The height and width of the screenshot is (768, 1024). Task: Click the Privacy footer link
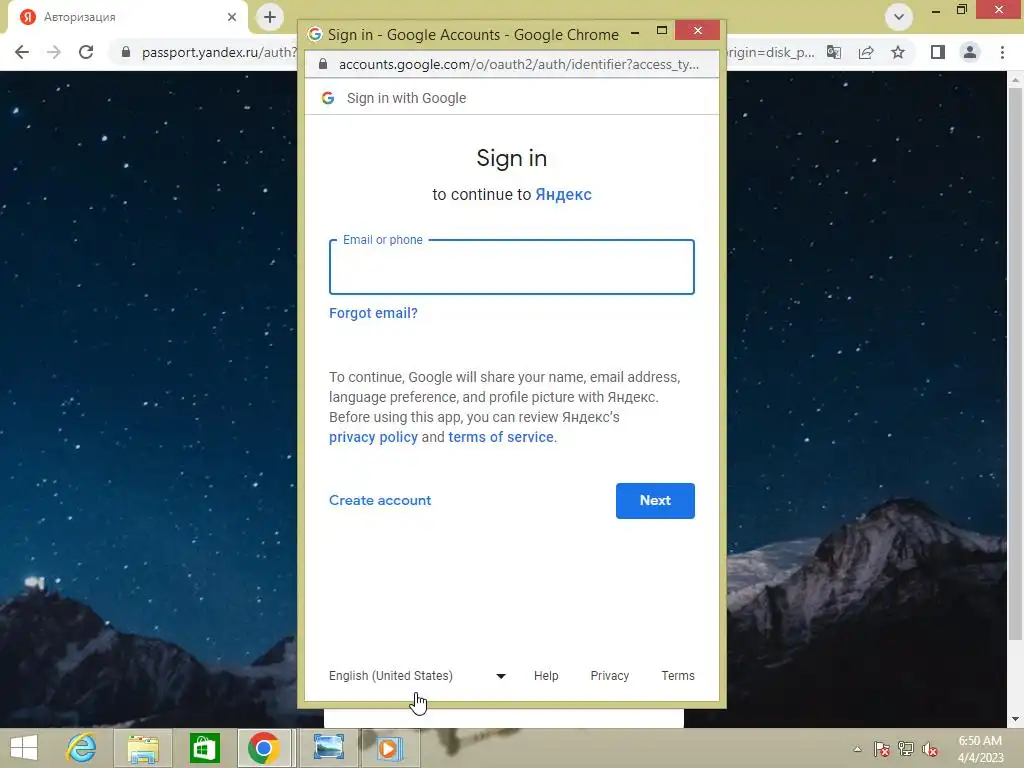point(609,676)
